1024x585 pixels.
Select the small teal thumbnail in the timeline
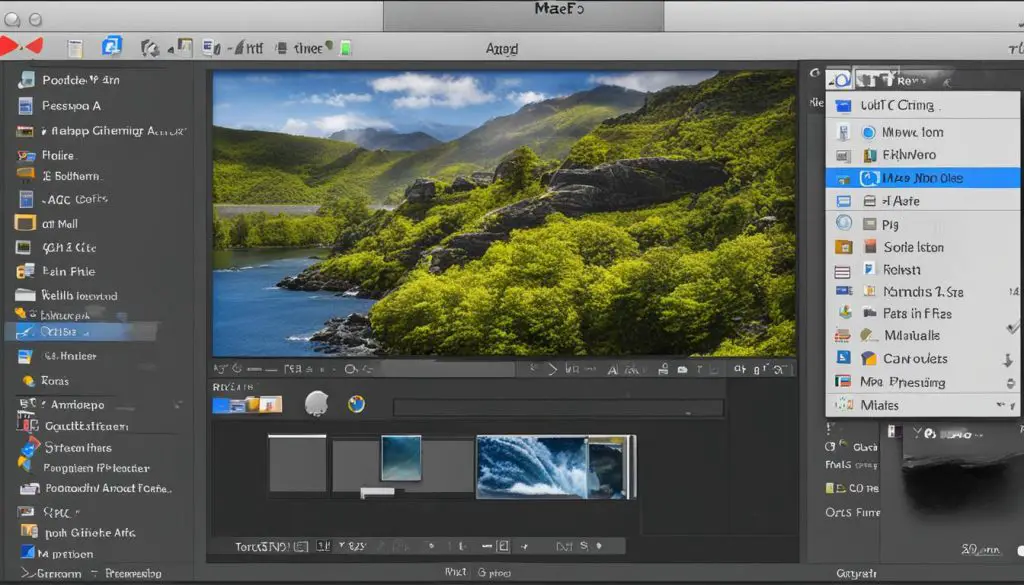pos(401,458)
